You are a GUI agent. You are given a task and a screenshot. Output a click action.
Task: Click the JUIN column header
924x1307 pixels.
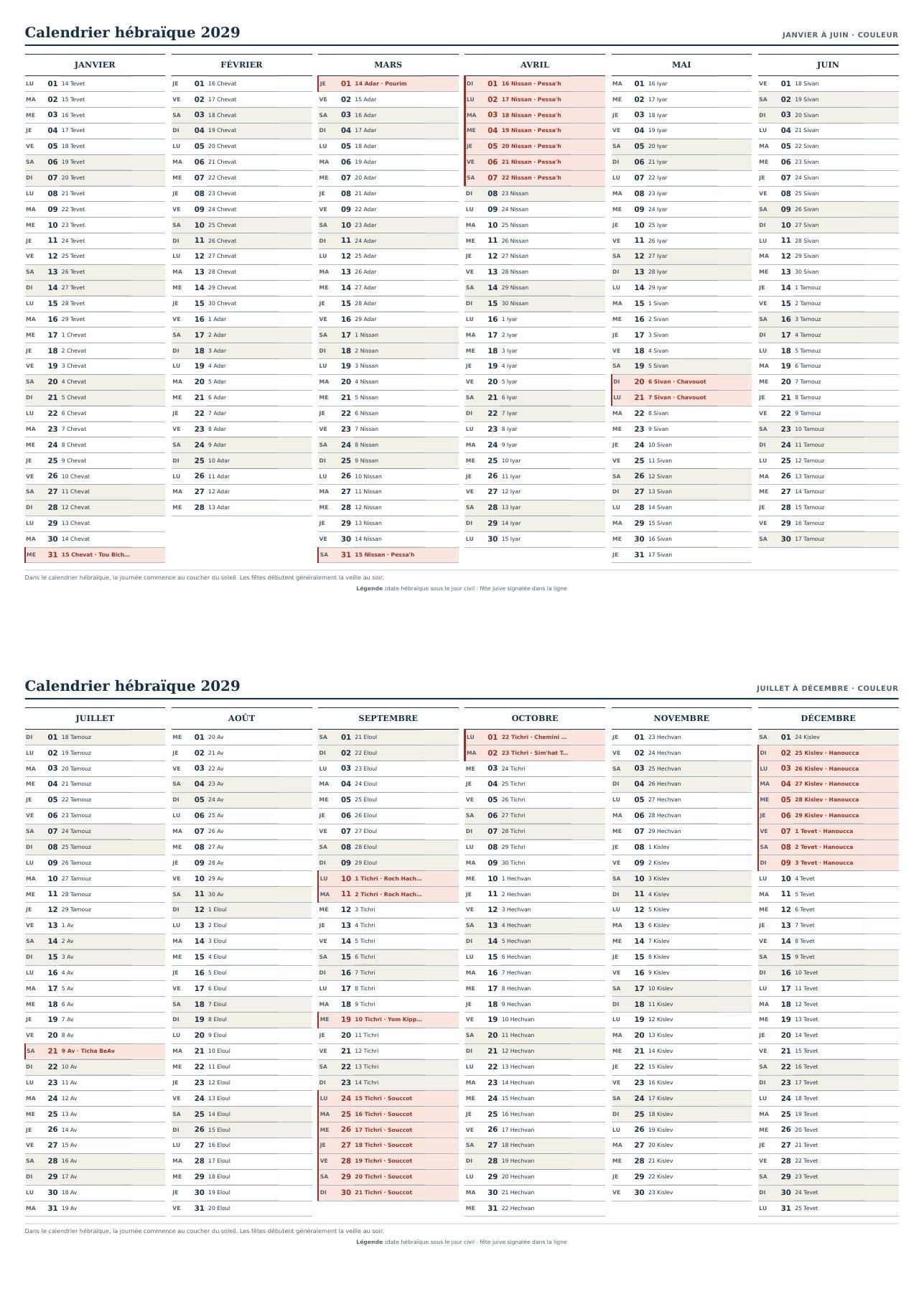tap(828, 65)
